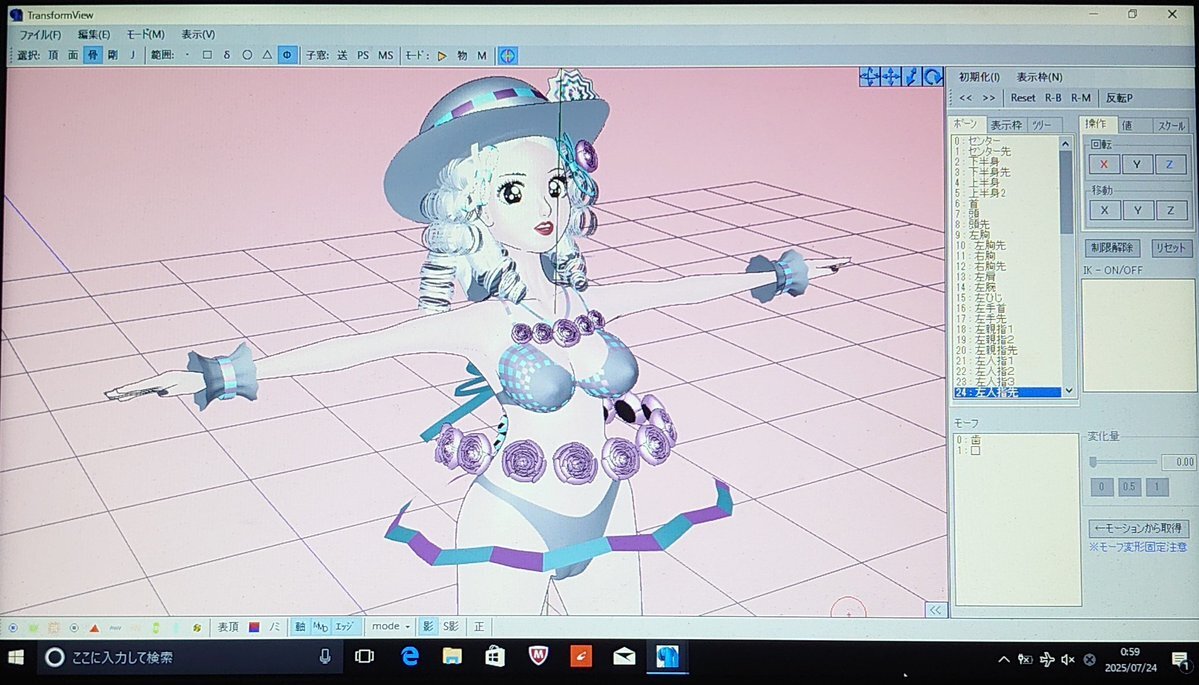Choose the circle range selection icon

coord(247,55)
